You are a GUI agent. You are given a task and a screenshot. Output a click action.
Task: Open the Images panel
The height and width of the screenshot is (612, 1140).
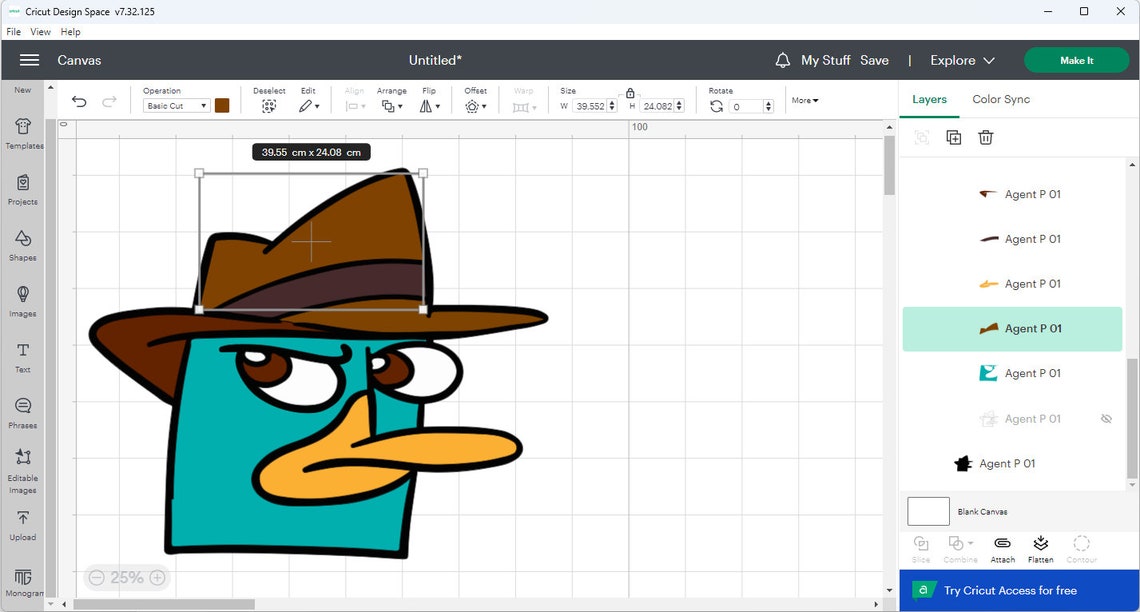pos(22,298)
